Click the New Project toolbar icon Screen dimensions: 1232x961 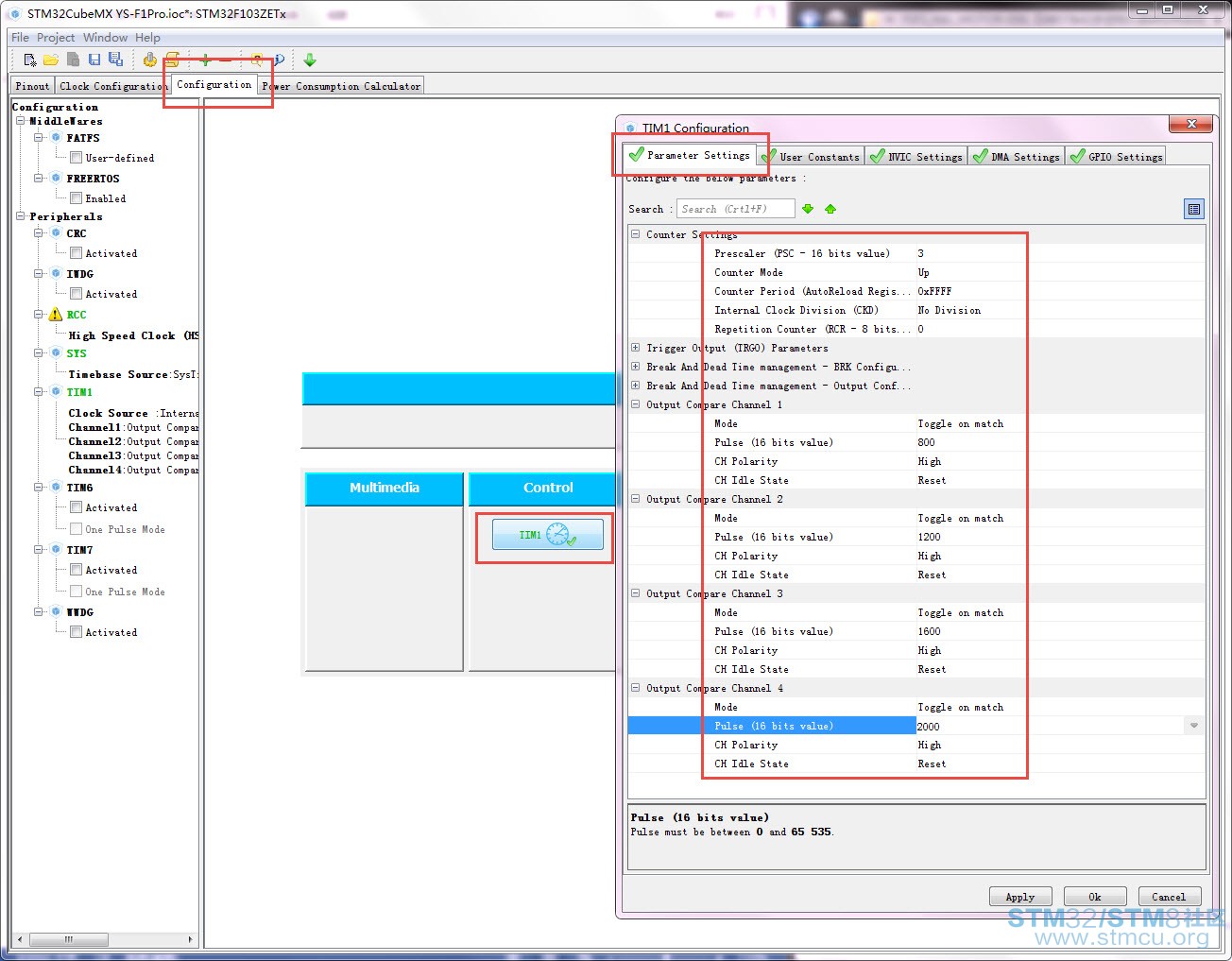point(30,60)
